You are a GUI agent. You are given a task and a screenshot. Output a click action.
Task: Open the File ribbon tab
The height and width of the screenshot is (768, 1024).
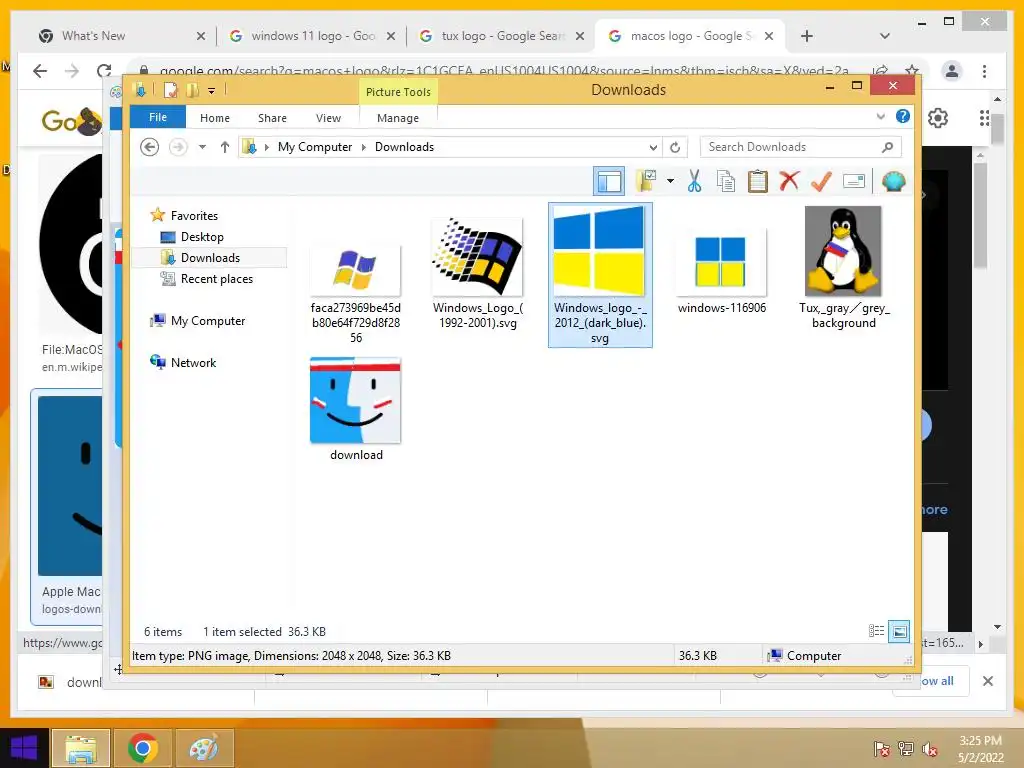tap(158, 118)
